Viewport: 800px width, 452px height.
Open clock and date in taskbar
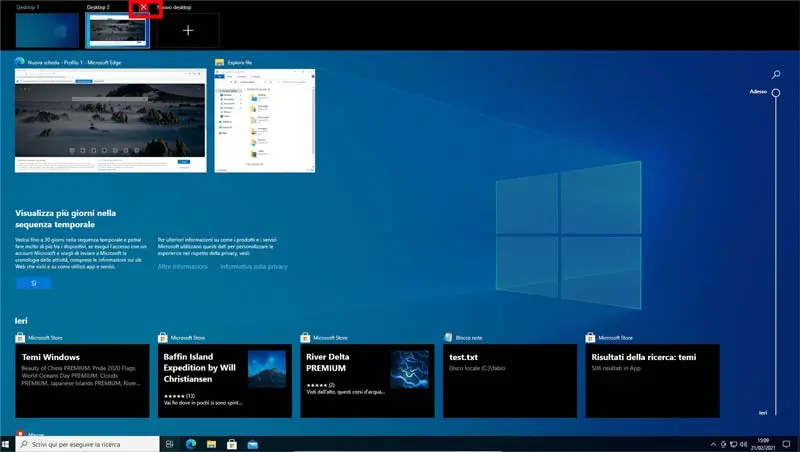(763, 444)
